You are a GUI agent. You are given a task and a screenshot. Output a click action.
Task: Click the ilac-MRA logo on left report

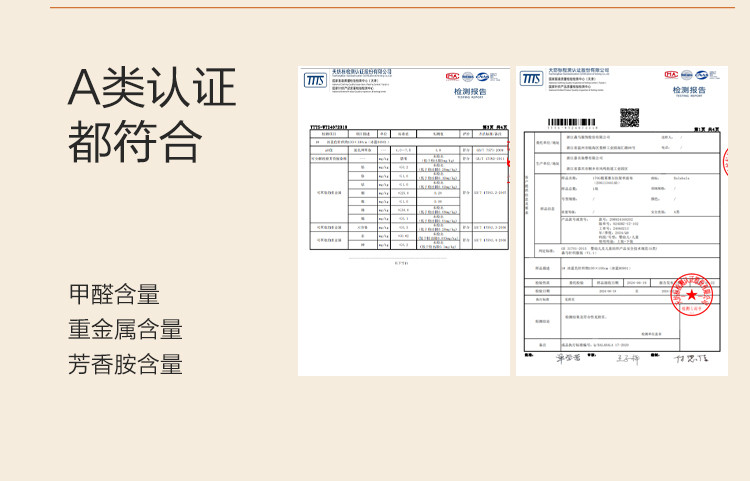[x=467, y=76]
